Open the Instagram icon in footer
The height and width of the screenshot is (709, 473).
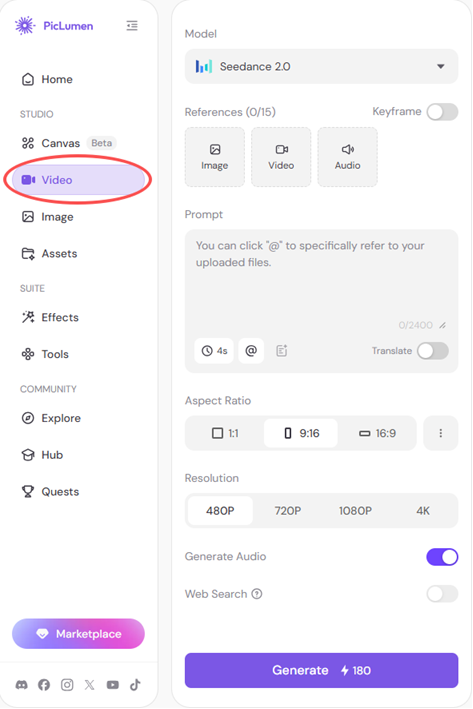67,685
